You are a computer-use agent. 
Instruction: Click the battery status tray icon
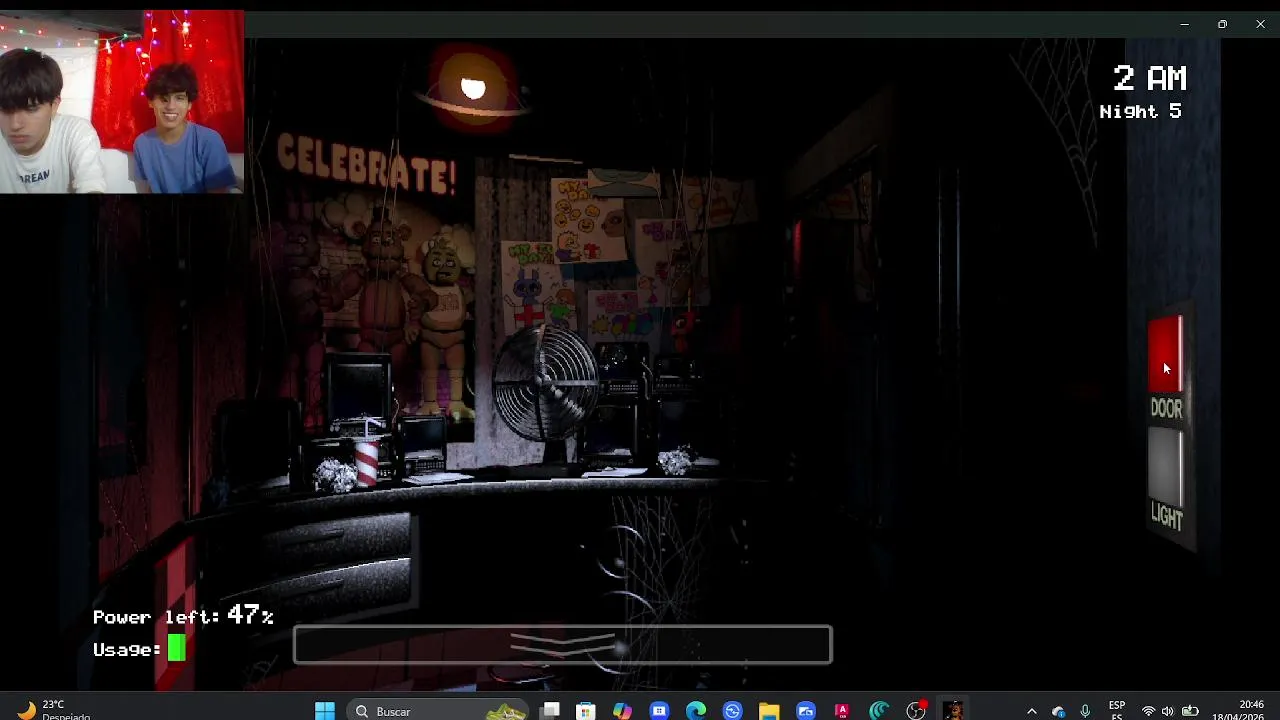[x=1190, y=711]
